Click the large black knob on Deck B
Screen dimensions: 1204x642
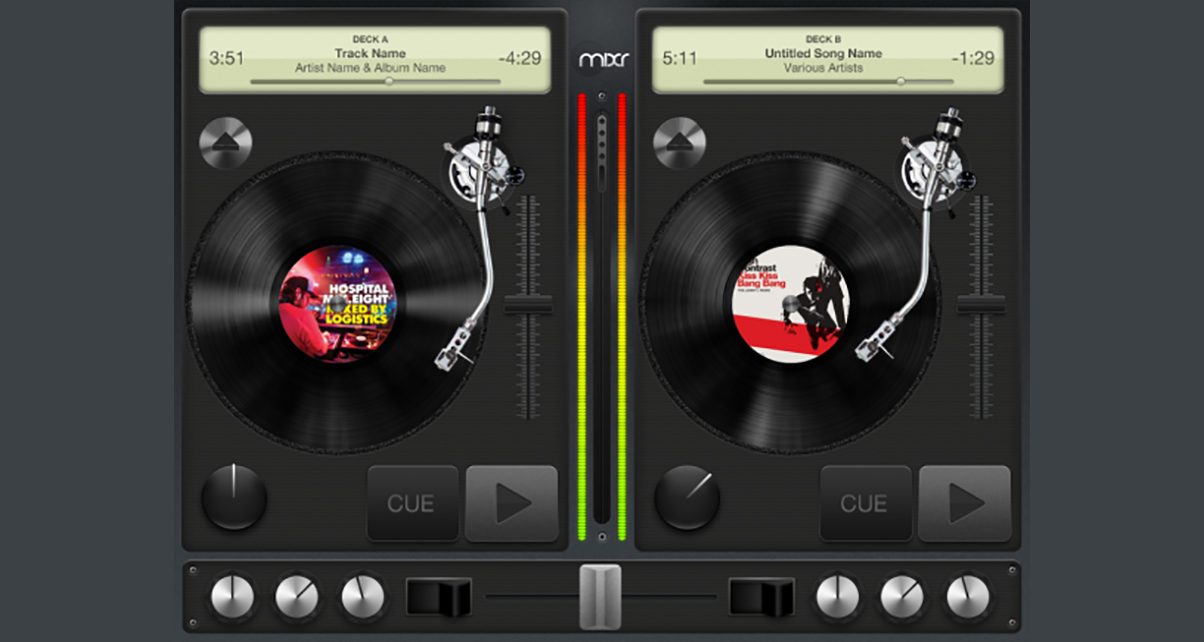pos(687,497)
